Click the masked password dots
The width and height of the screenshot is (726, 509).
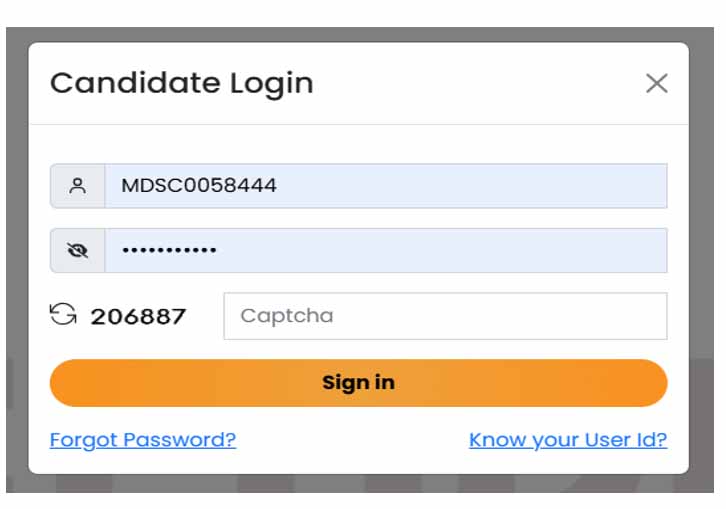tap(169, 251)
